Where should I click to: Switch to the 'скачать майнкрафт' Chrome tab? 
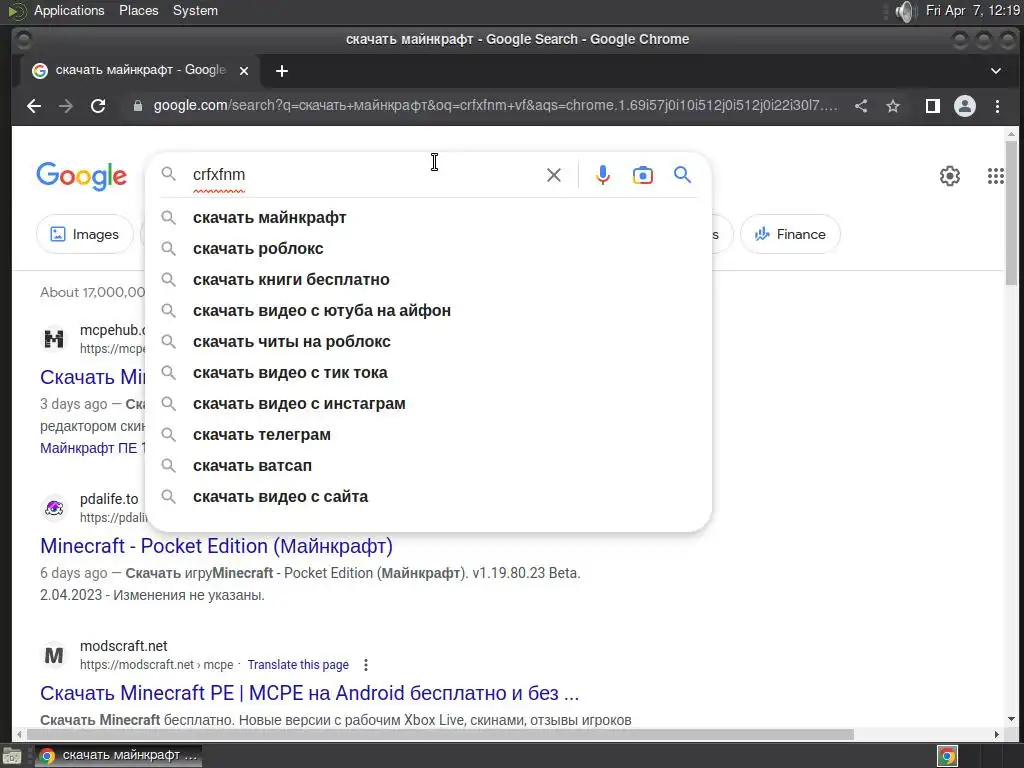click(140, 71)
